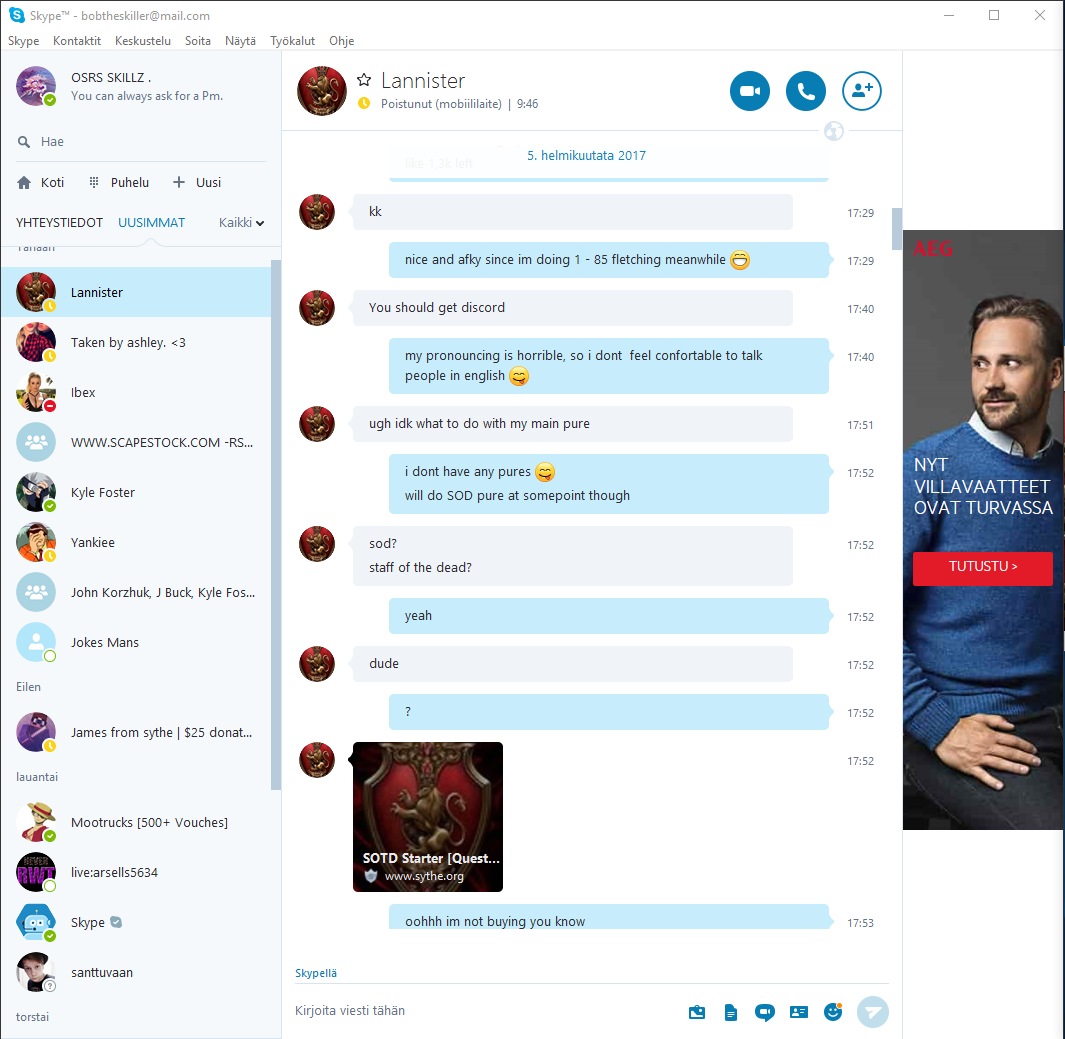1065x1039 pixels.
Task: Open chat with James from sythe
Action: [x=136, y=732]
